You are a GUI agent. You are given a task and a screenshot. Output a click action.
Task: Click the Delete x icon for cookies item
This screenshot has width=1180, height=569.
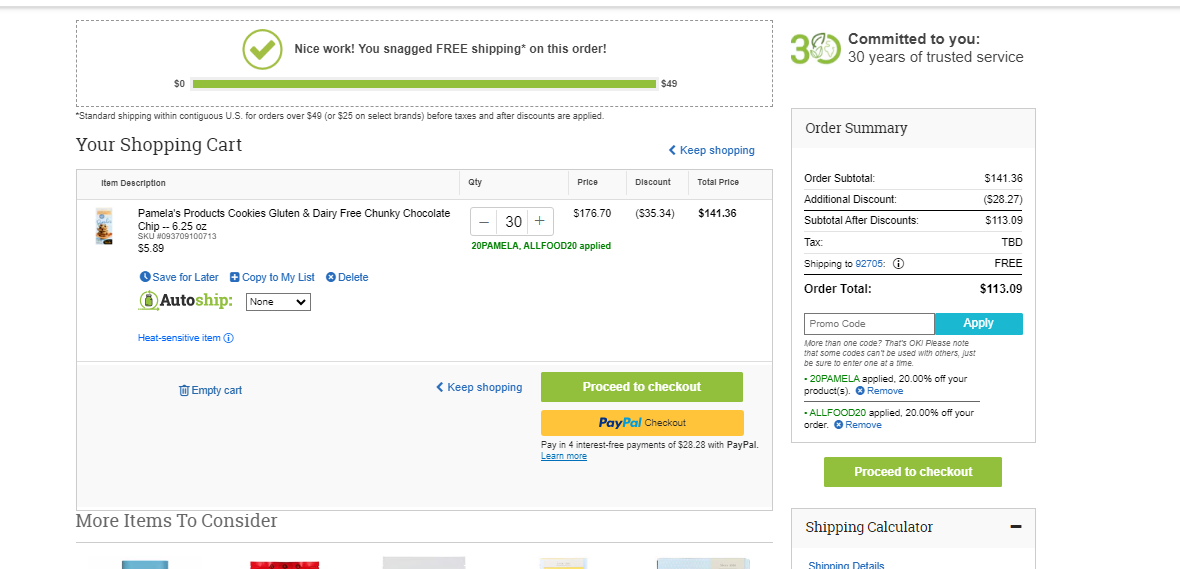(x=330, y=277)
